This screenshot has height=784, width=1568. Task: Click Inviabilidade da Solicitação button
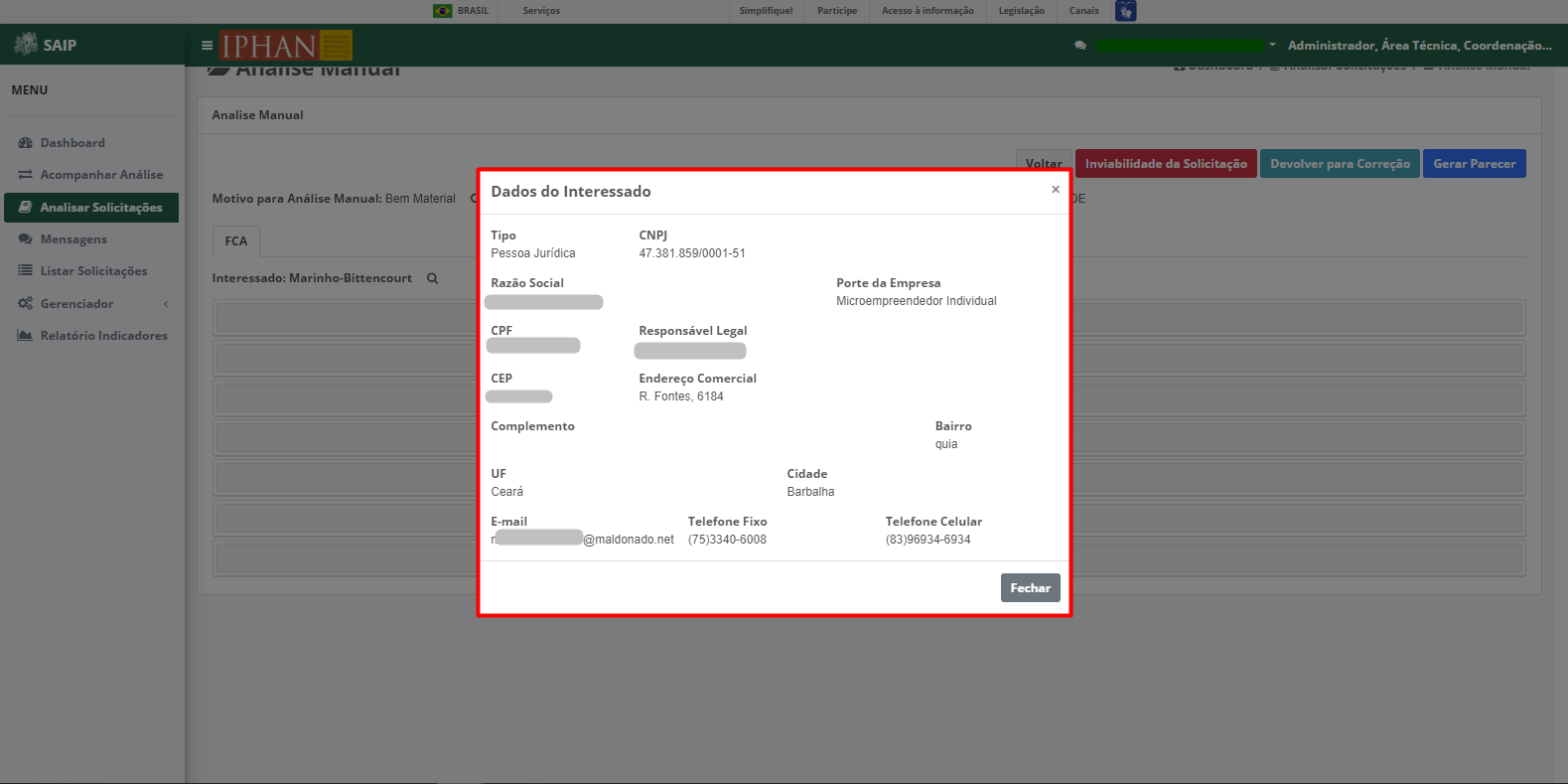pos(1166,164)
